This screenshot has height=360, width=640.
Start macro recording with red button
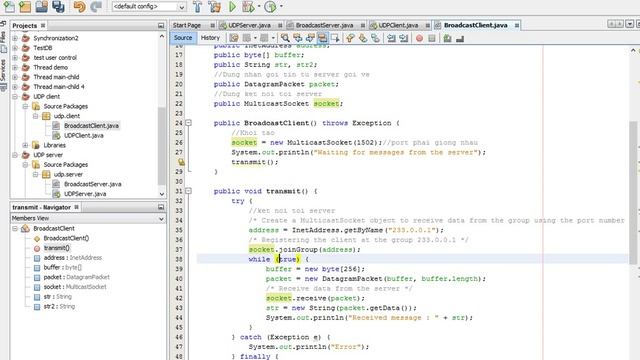click(419, 38)
